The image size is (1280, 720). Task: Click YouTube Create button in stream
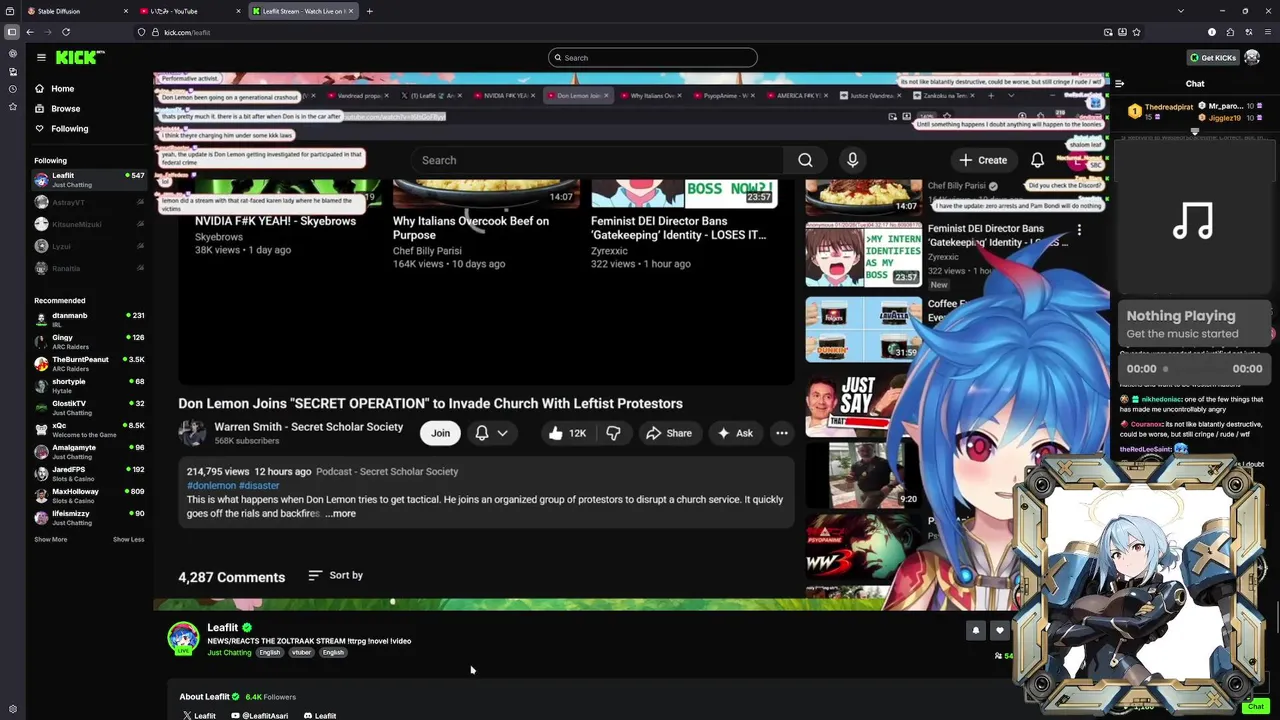[x=983, y=160]
